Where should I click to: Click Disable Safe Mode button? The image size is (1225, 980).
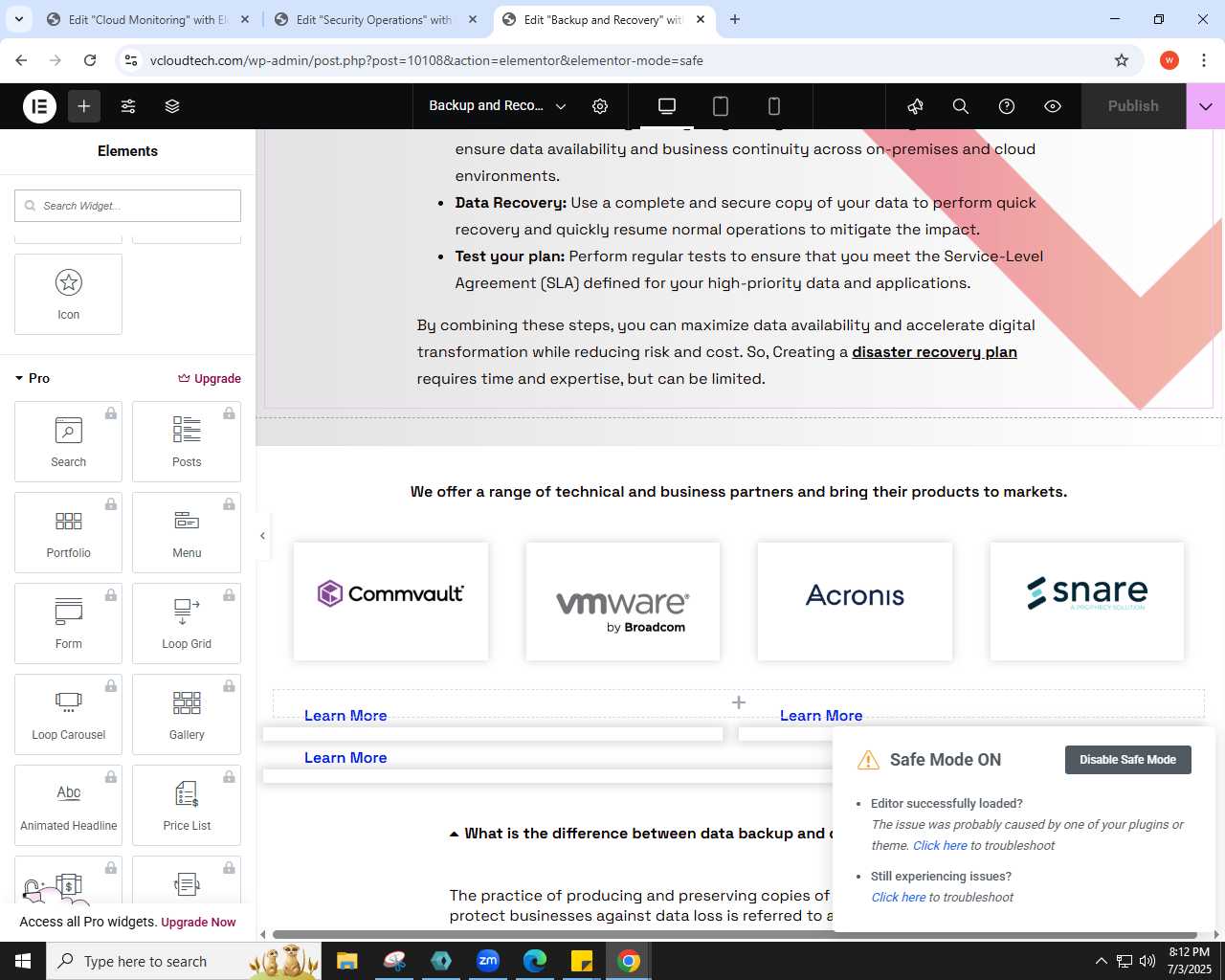click(x=1127, y=760)
